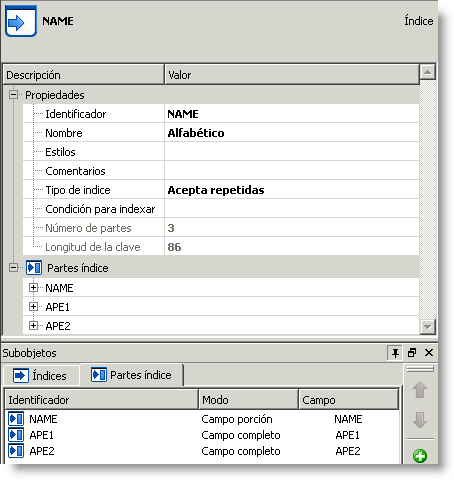454x480 pixels.
Task: Select the Longitud de la clave label
Action: click(x=93, y=247)
